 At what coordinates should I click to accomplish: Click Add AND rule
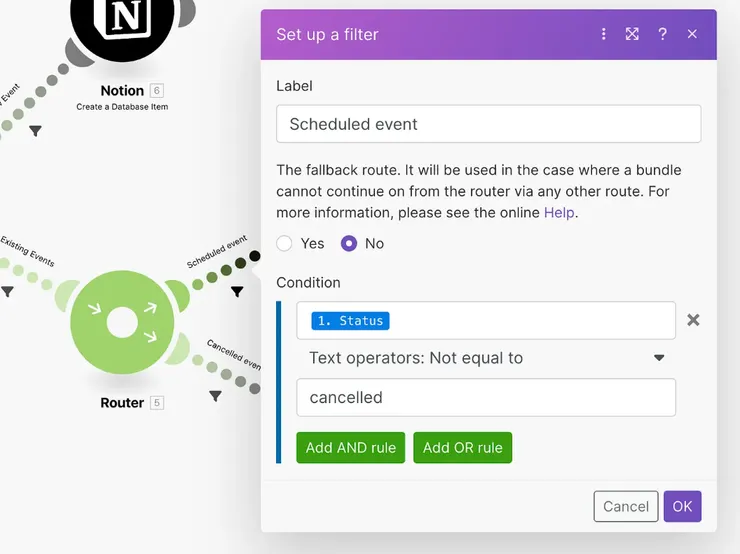point(351,447)
